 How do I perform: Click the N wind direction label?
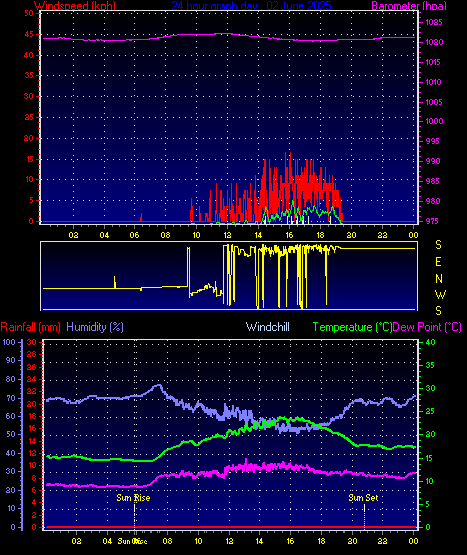(x=439, y=279)
